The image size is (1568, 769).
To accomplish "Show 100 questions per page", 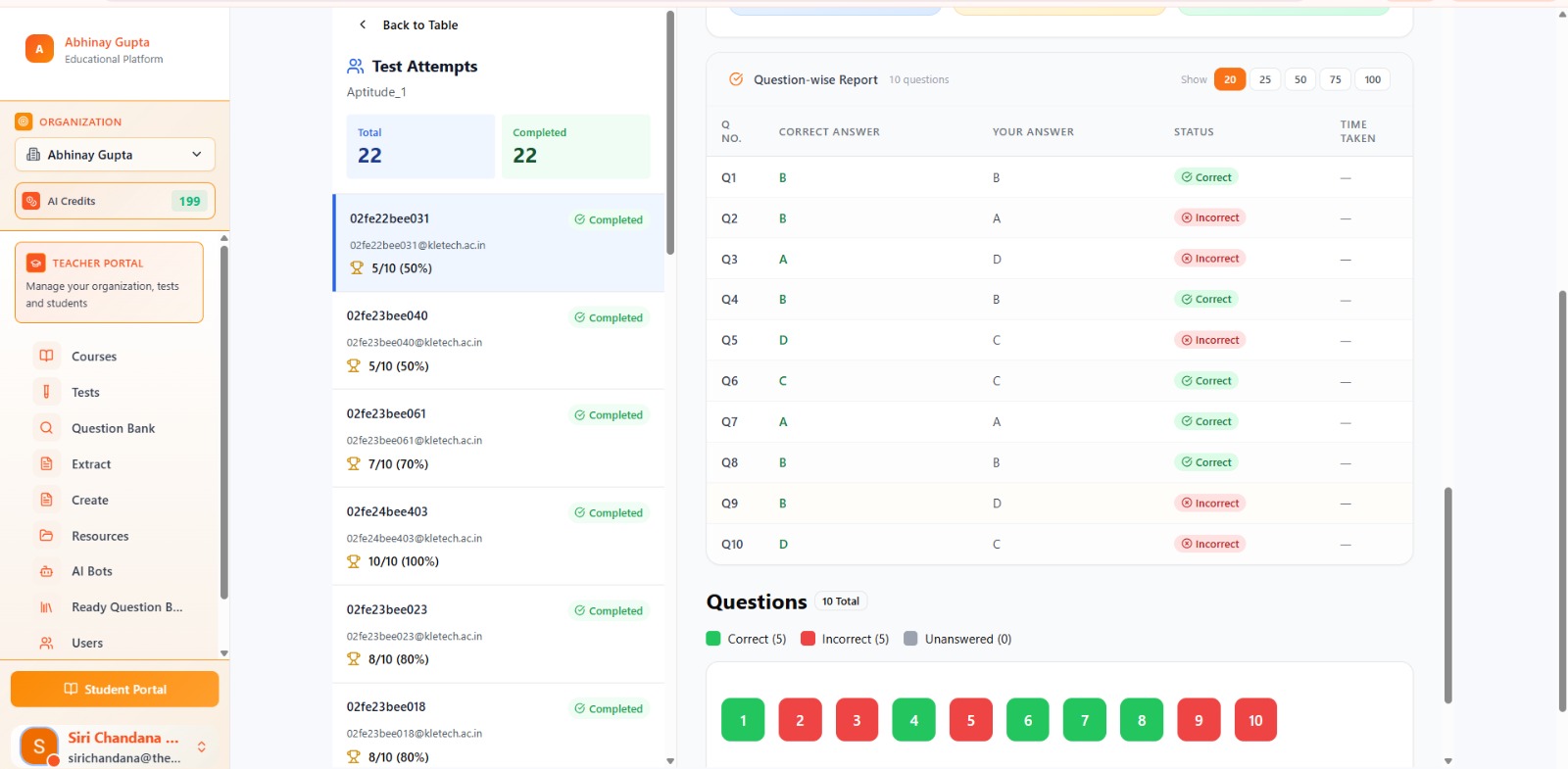I will click(1372, 79).
